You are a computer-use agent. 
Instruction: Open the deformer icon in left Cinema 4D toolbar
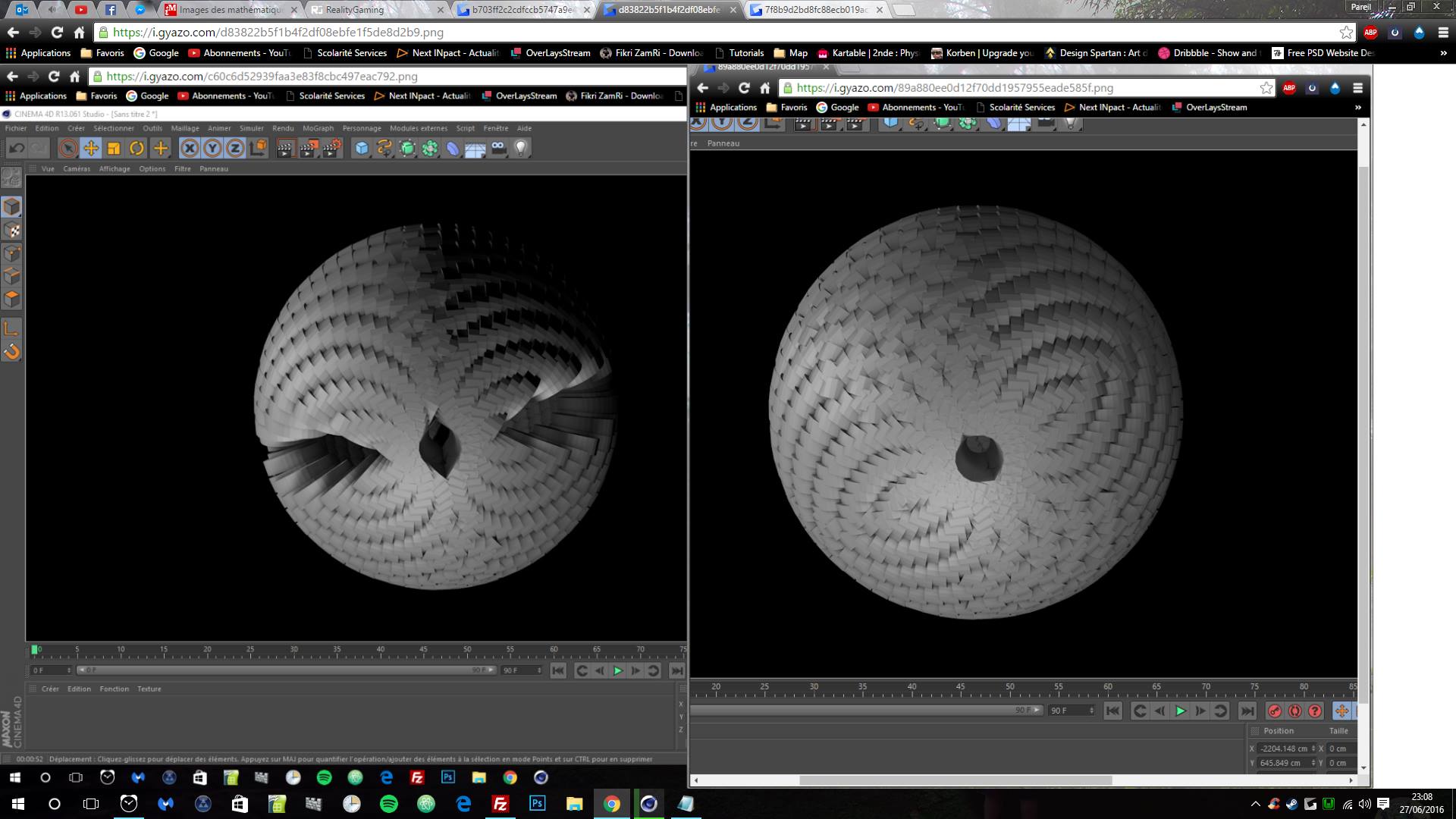[453, 148]
